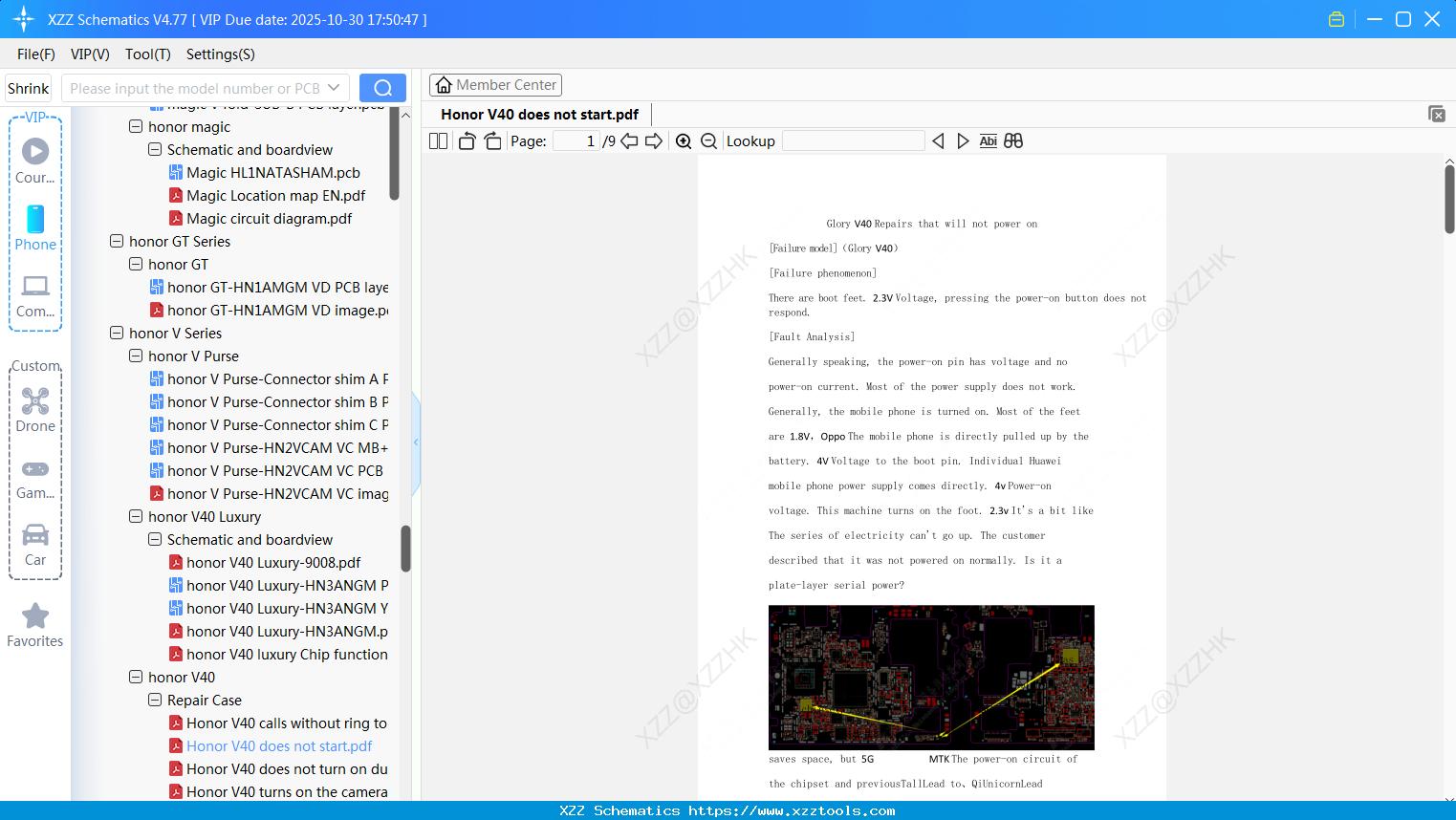Open the Computer category icon
Viewport: 1456px width, 820px height.
35,296
